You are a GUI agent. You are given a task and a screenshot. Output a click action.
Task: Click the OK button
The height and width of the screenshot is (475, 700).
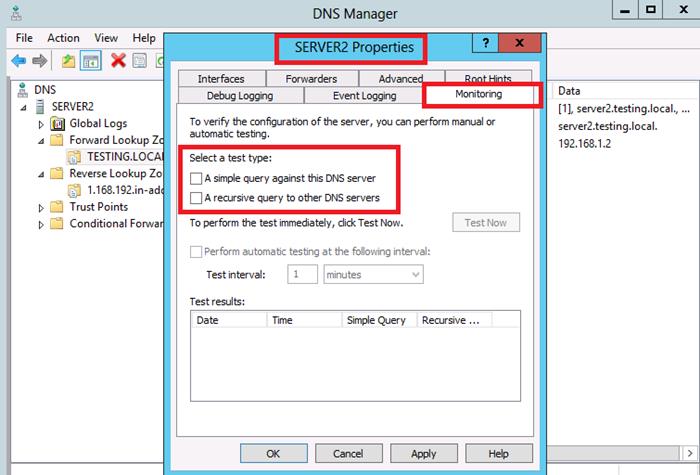(273, 454)
